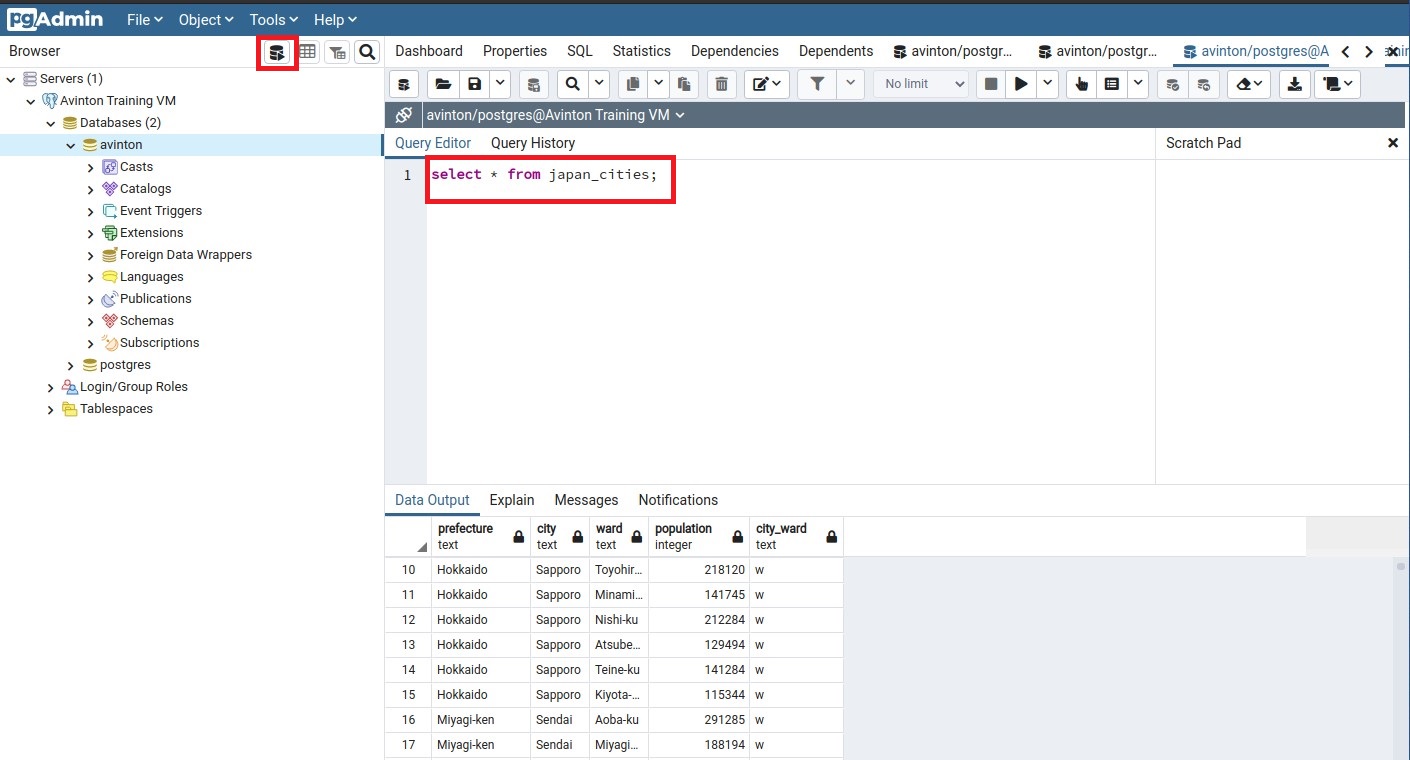Click the View Data table icon in Browser
Image resolution: width=1410 pixels, height=760 pixels.
tap(308, 52)
